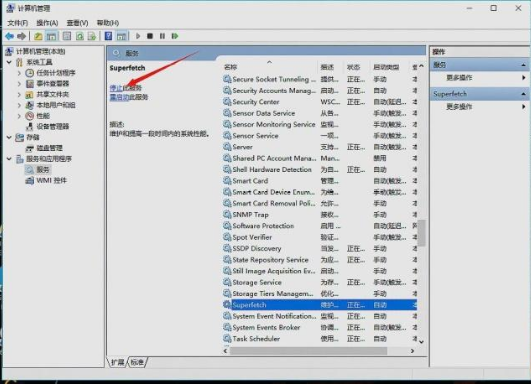Select 设备管理器 in the tree
The height and width of the screenshot is (384, 531).
click(x=52, y=126)
